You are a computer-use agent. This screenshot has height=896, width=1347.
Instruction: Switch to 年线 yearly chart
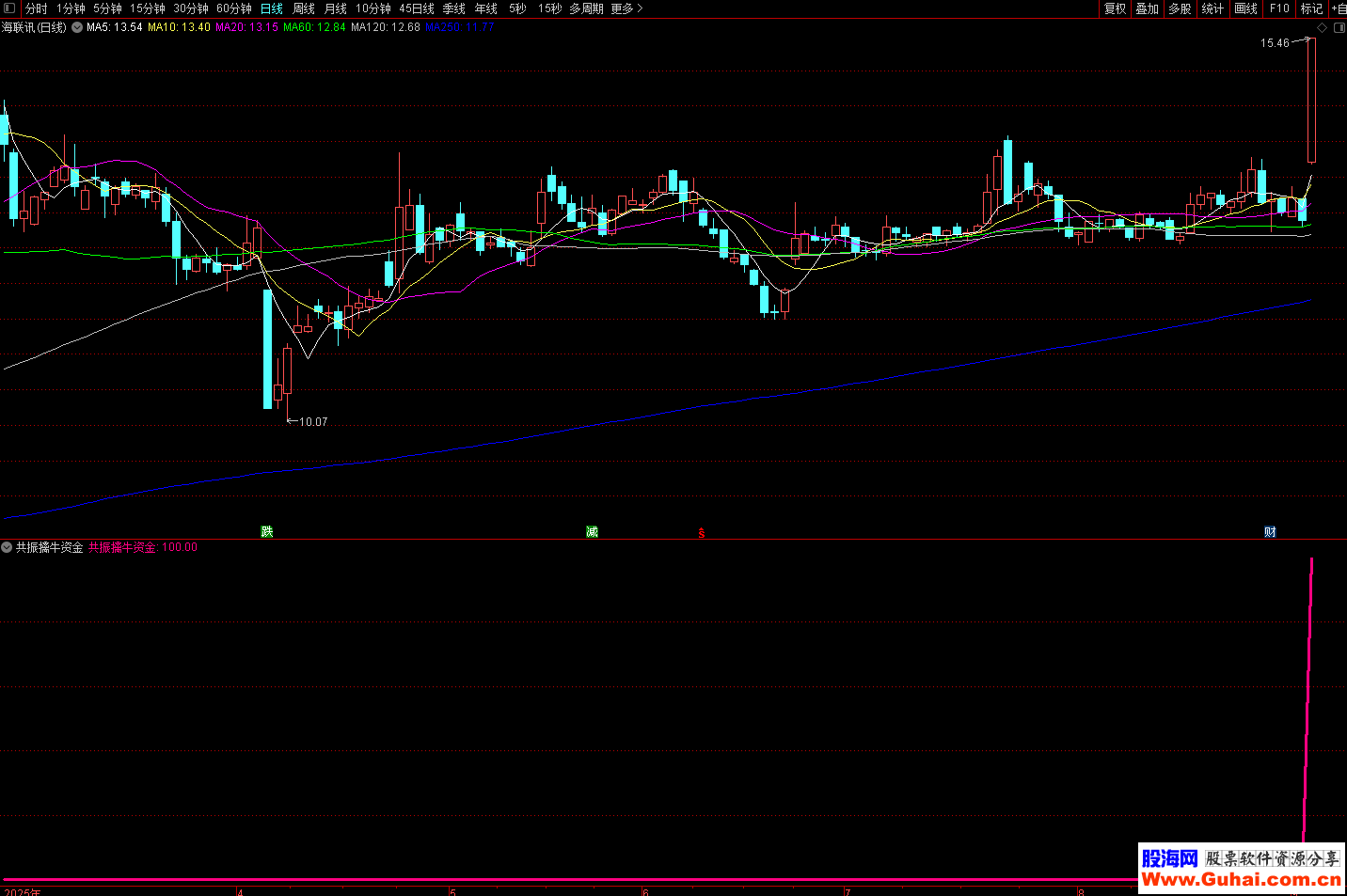coord(486,8)
